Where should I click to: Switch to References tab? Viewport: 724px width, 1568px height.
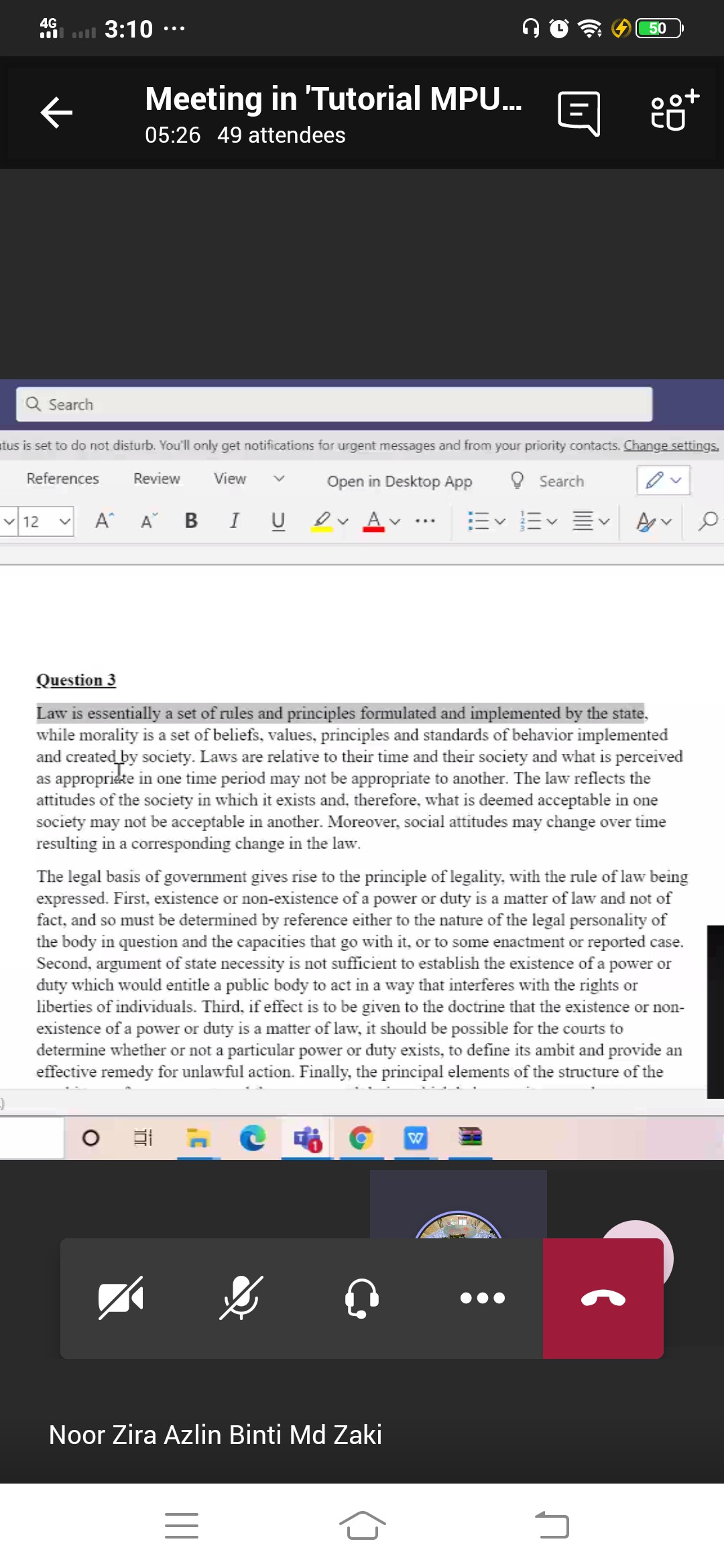(62, 478)
